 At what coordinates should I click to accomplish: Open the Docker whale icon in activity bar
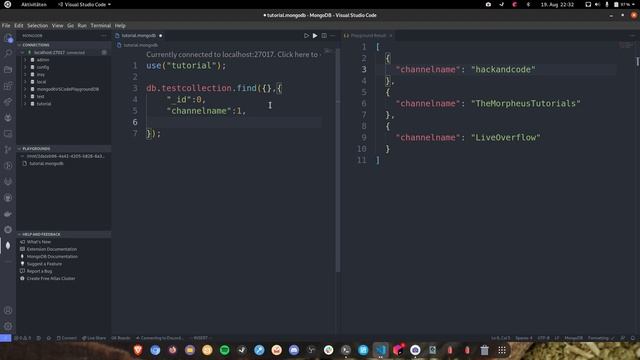[8, 213]
